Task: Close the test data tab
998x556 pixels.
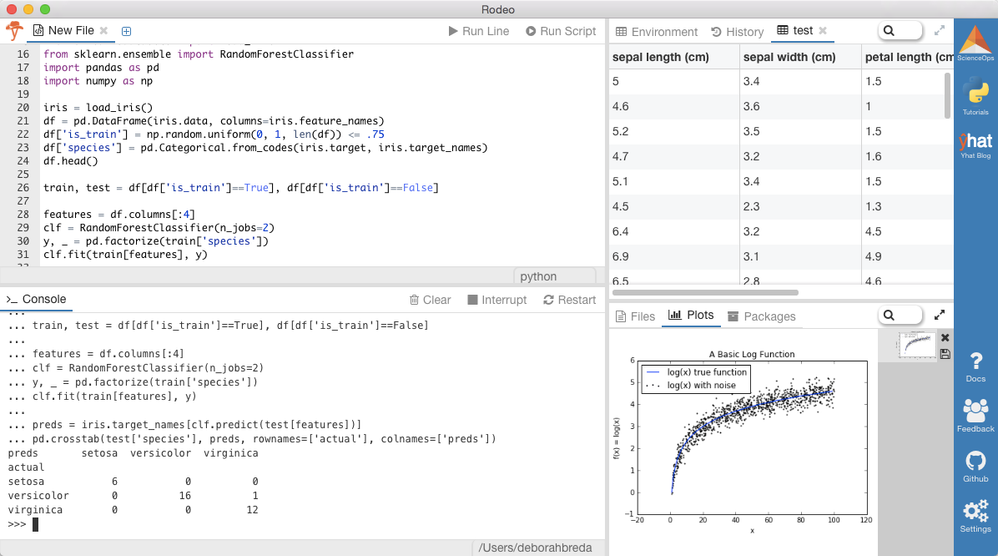Action: click(x=822, y=31)
